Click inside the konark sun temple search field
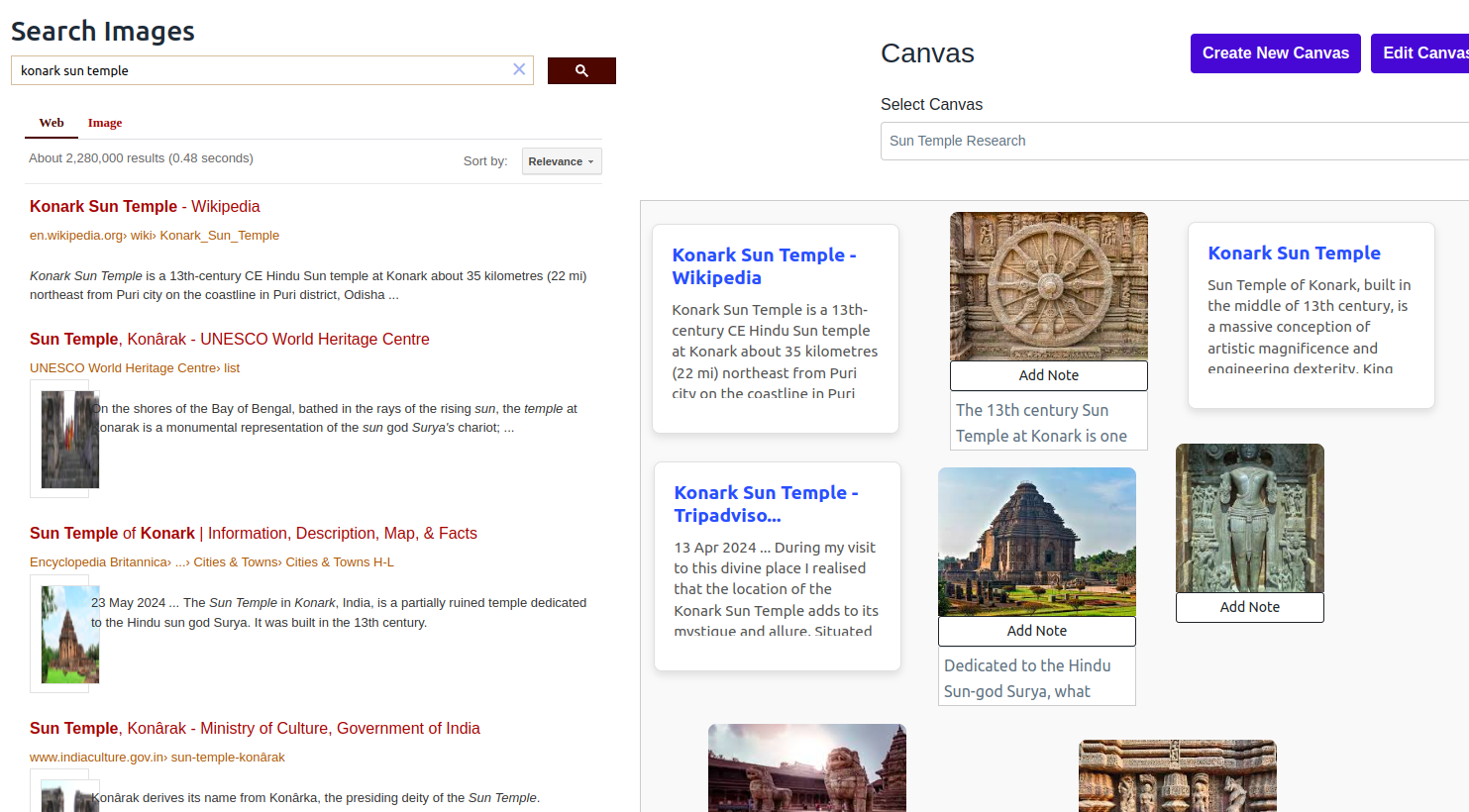The image size is (1469, 812). (258, 69)
